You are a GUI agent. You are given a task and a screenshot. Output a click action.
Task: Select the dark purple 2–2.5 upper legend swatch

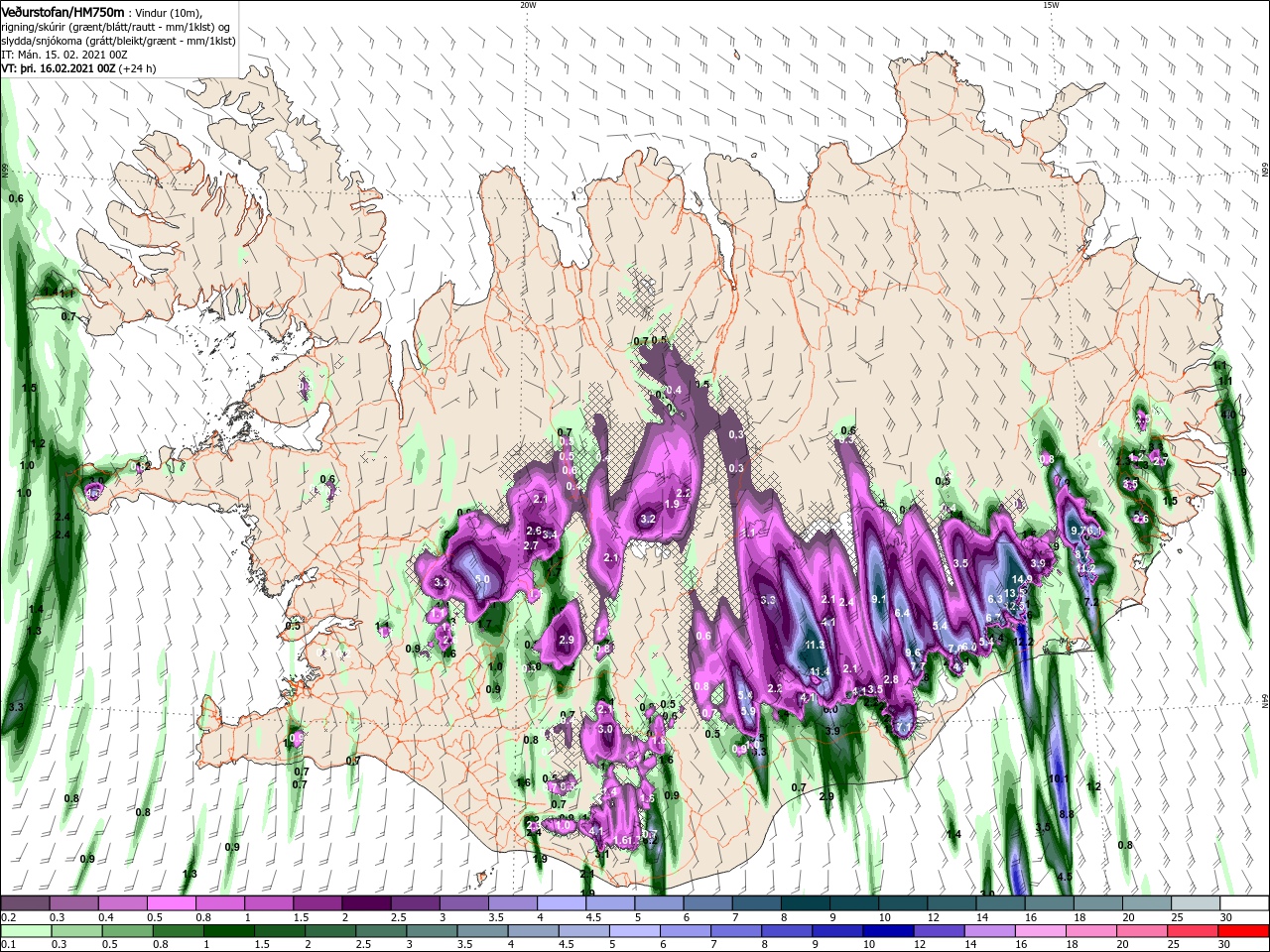(366, 902)
